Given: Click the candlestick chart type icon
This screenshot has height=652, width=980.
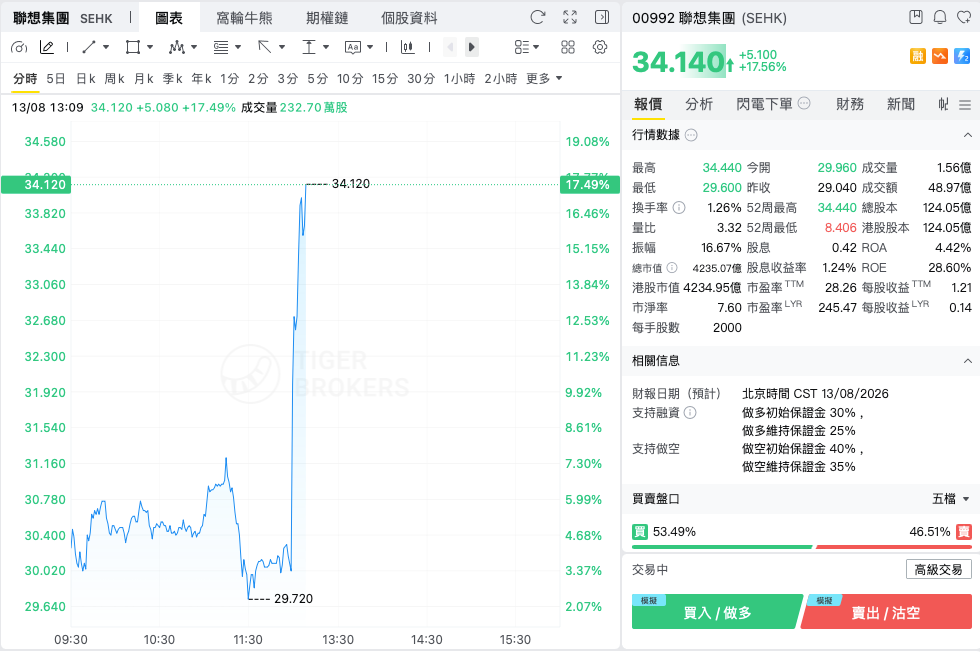Looking at the screenshot, I should click(408, 47).
